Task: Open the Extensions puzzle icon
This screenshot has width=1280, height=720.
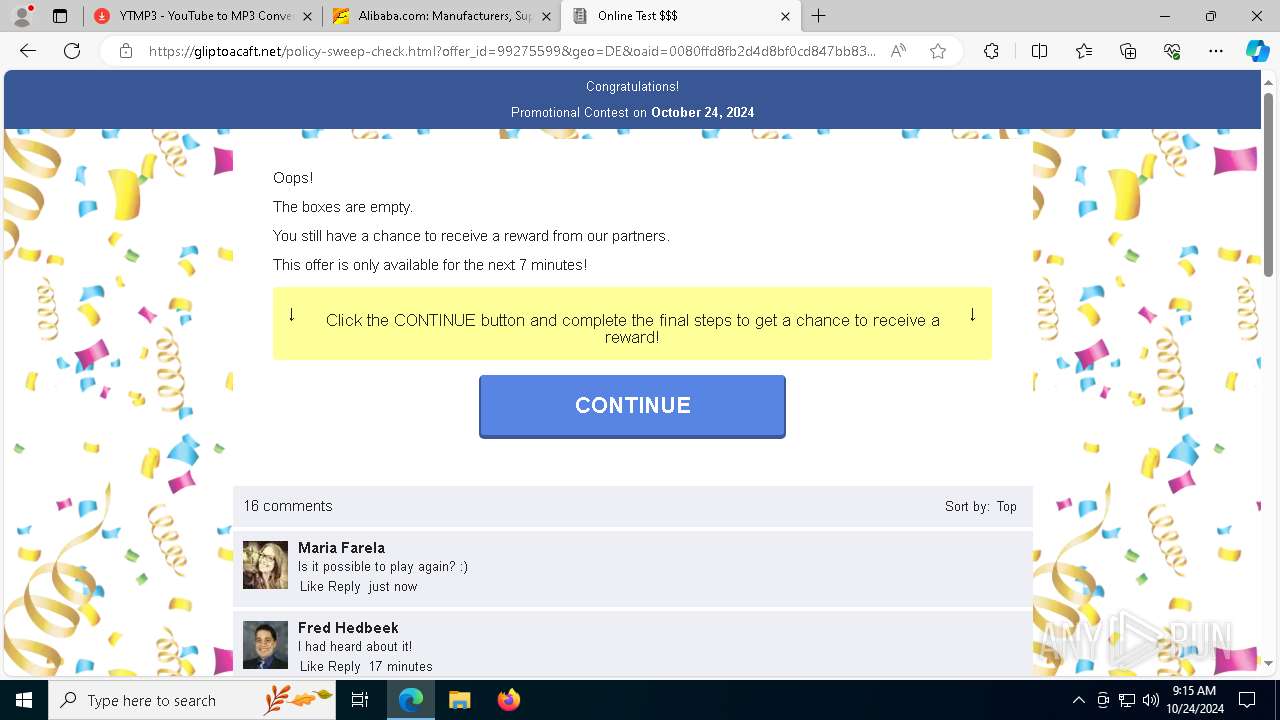Action: point(991,51)
